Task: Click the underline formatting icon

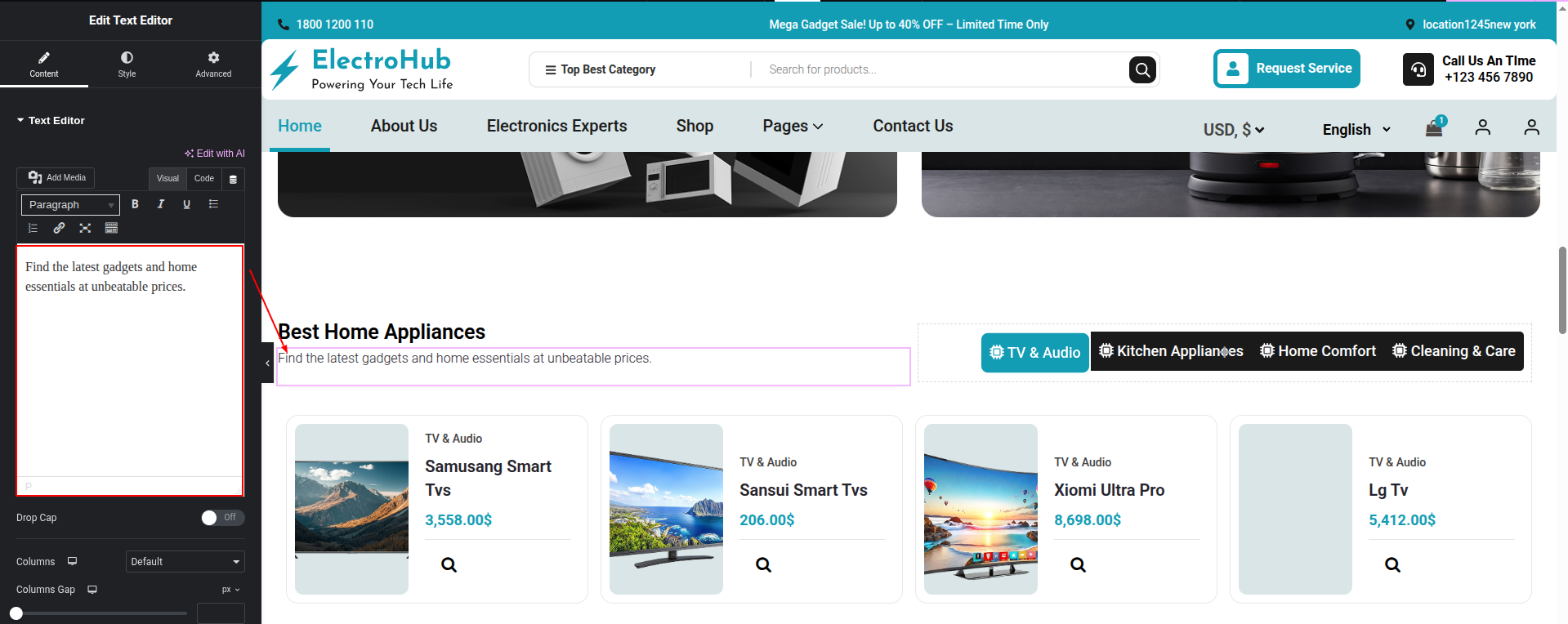Action: tap(187, 204)
